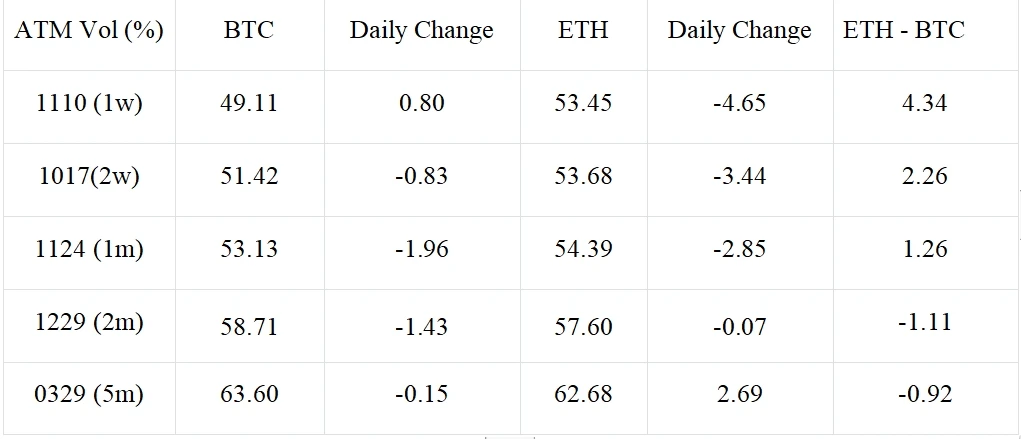Click the ATM Vol (%) column header
Screen dimensions: 1021x439
[x=88, y=30]
